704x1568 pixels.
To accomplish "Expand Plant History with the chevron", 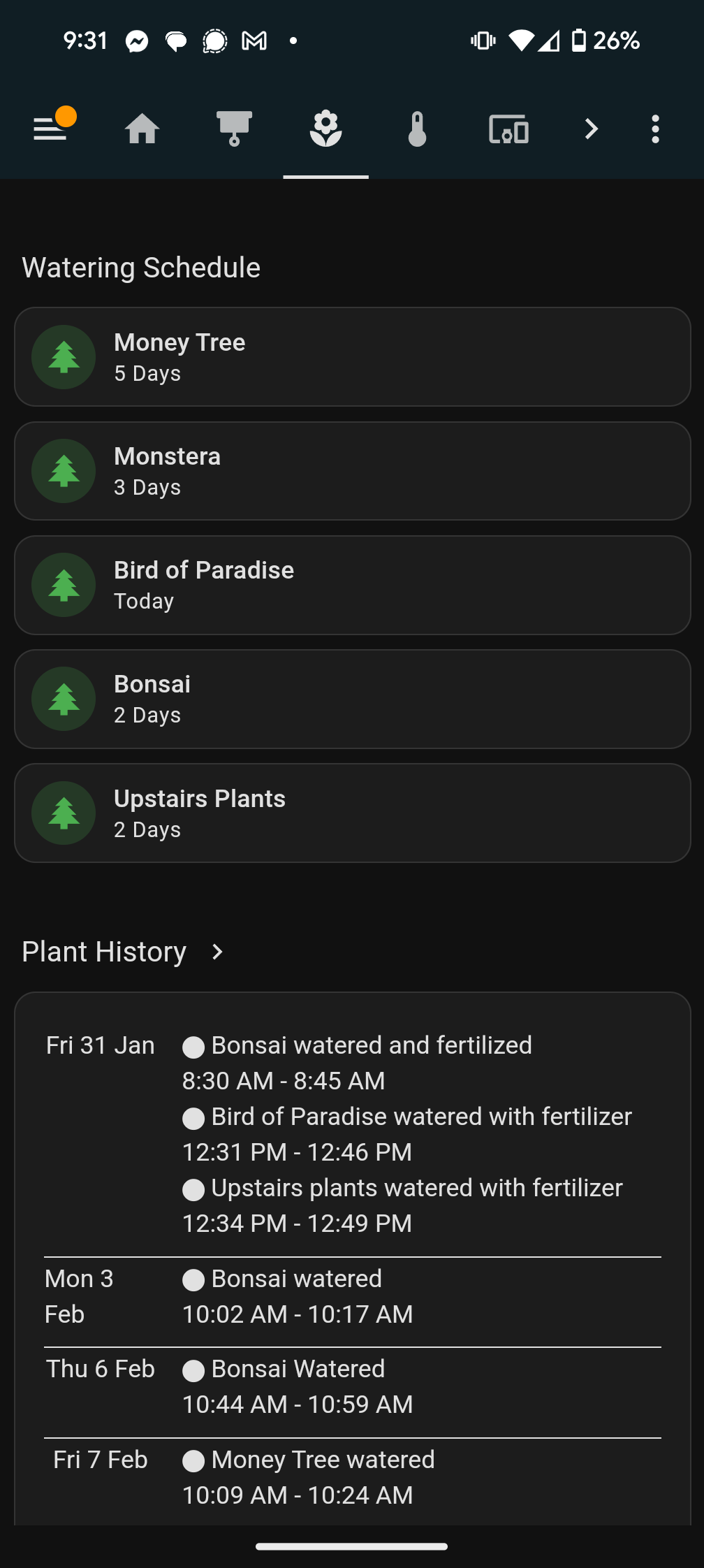I will click(217, 952).
